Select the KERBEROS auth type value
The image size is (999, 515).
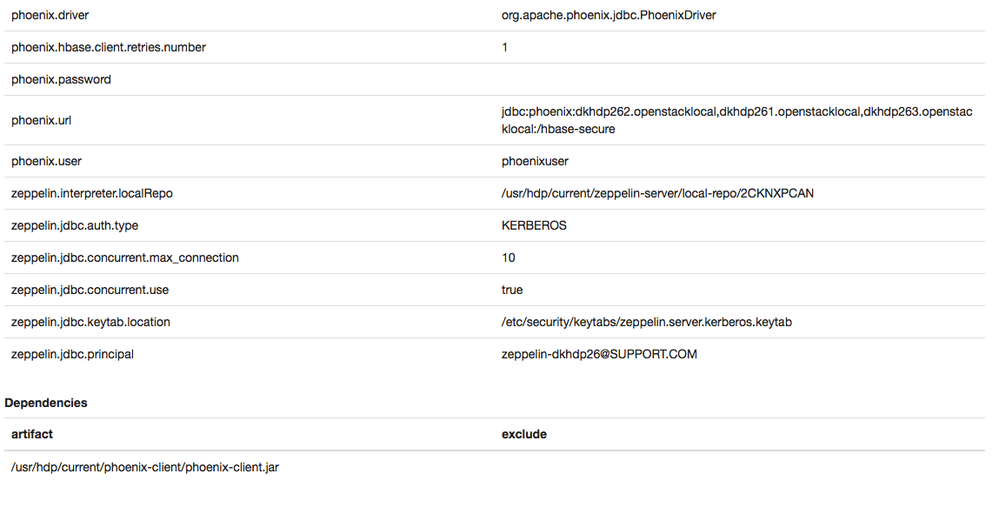coord(534,225)
